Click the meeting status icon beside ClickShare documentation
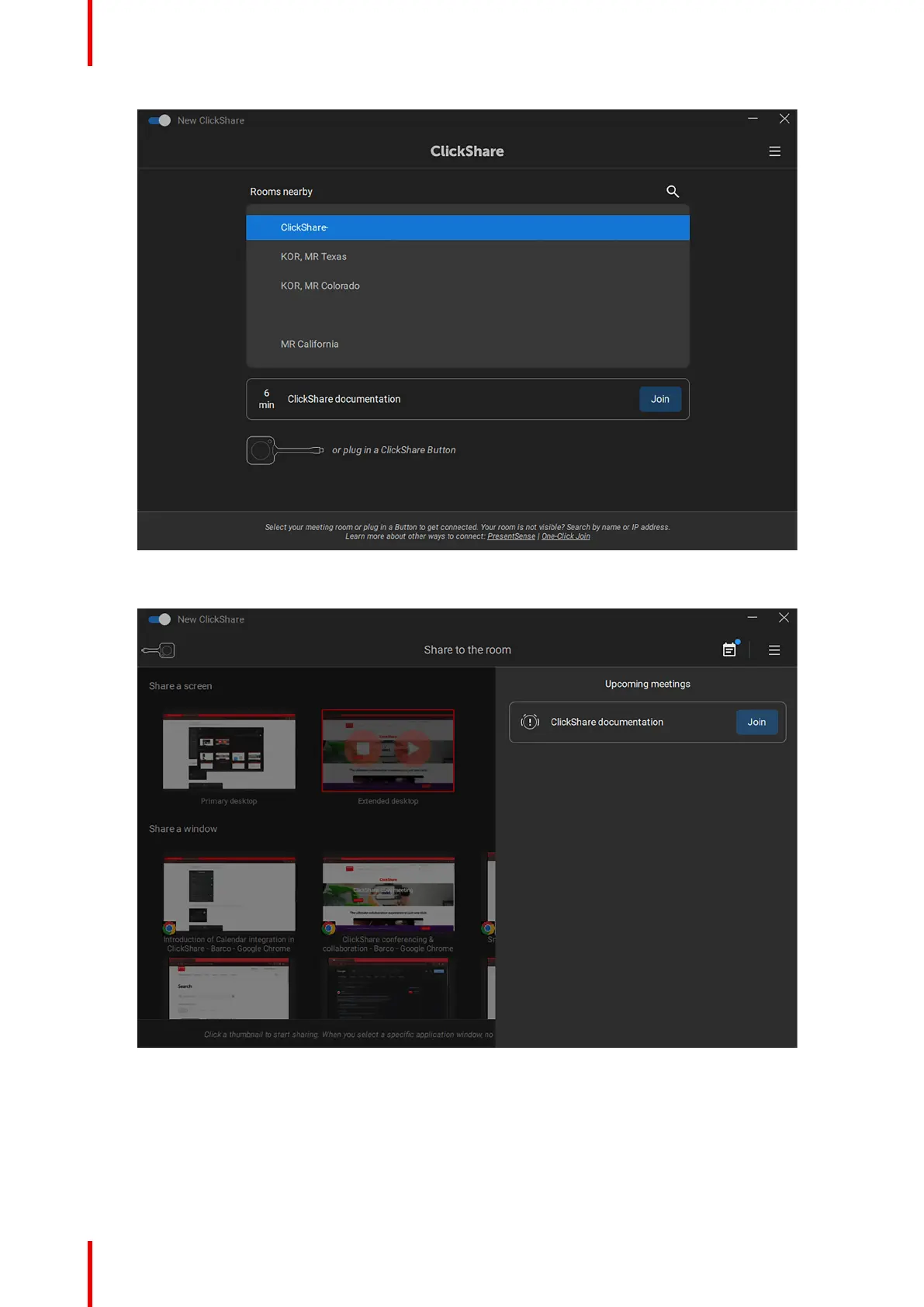Image resolution: width=924 pixels, height=1307 pixels. pos(530,722)
